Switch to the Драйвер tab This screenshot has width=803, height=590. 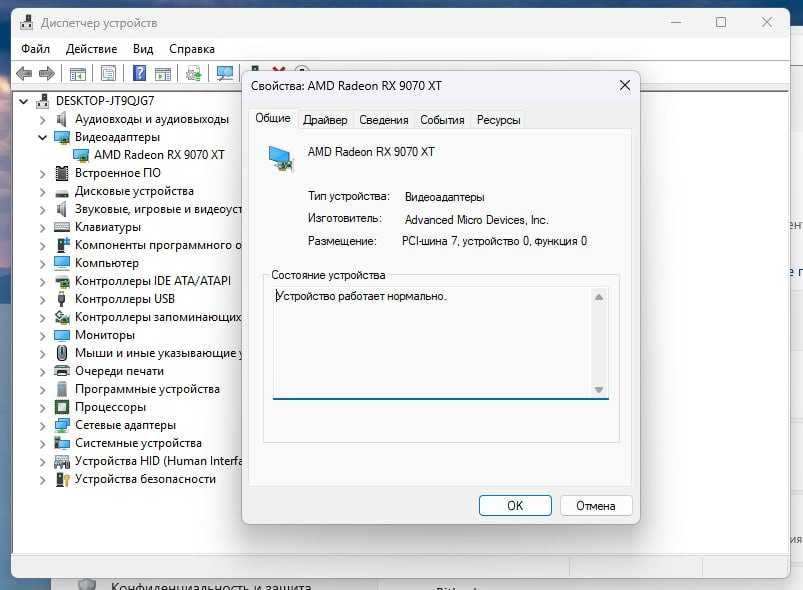325,120
